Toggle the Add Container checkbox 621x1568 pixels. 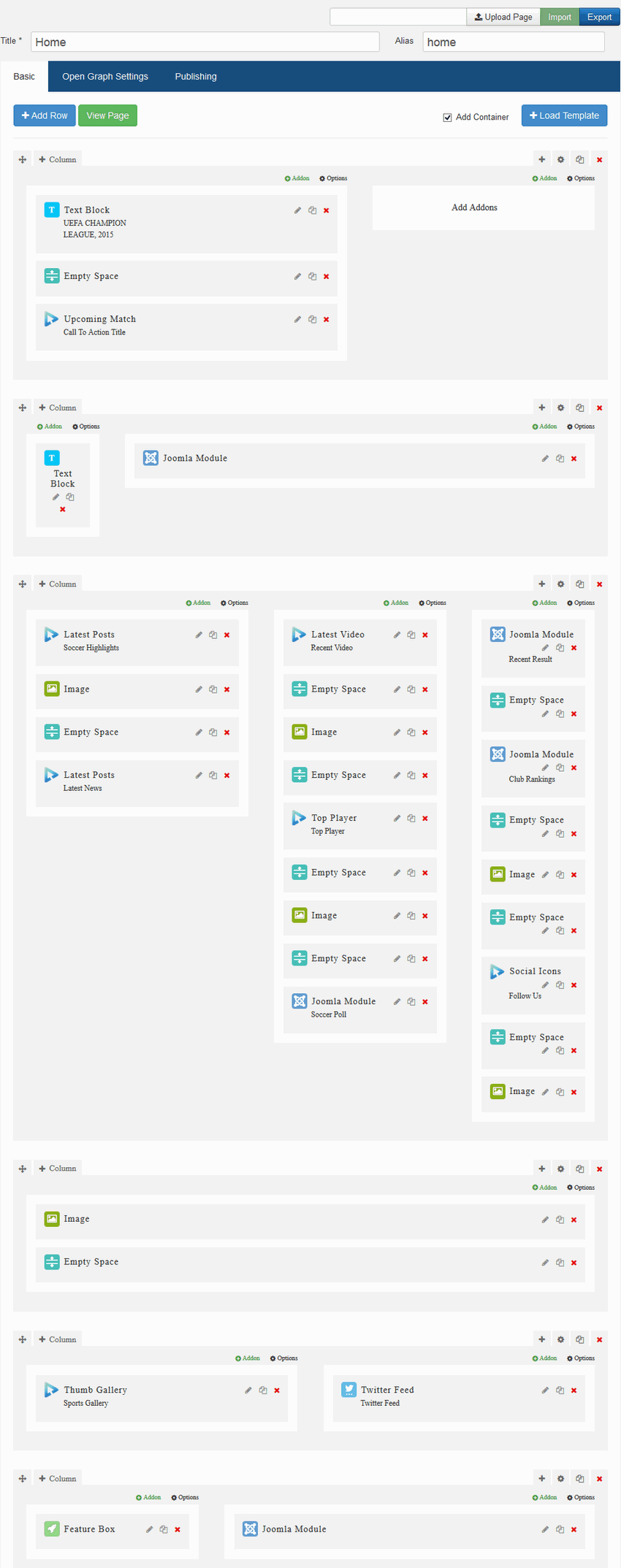click(x=447, y=118)
